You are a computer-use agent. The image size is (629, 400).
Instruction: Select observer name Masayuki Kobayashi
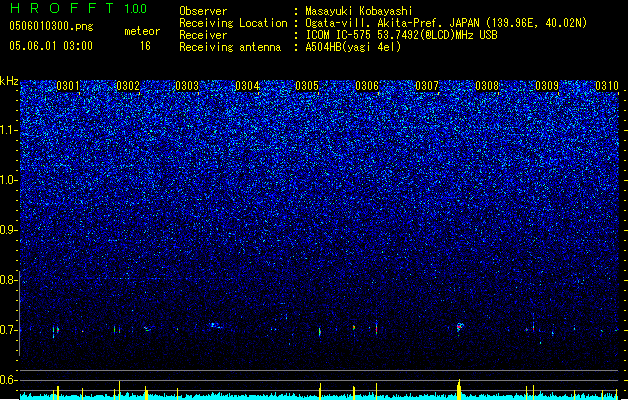click(x=359, y=11)
